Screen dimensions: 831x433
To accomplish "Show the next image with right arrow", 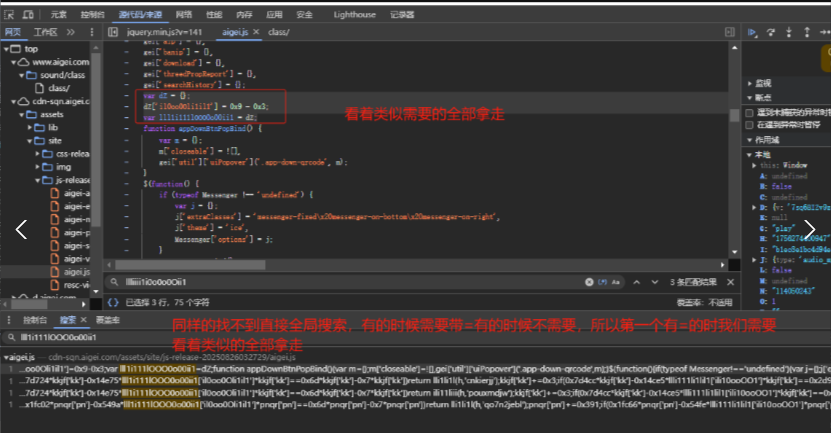I will (809, 229).
